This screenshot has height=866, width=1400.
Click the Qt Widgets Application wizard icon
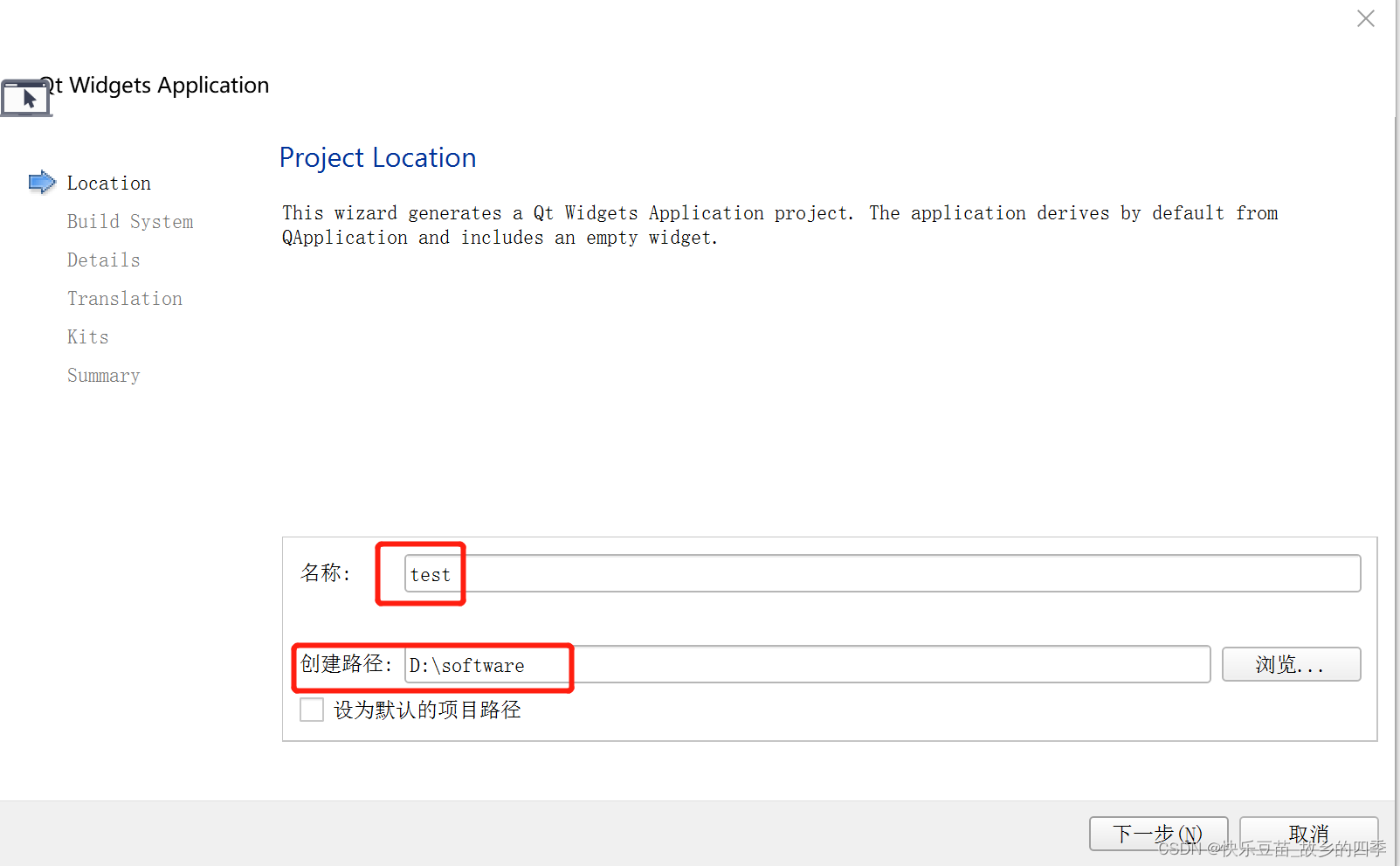pyautogui.click(x=26, y=97)
